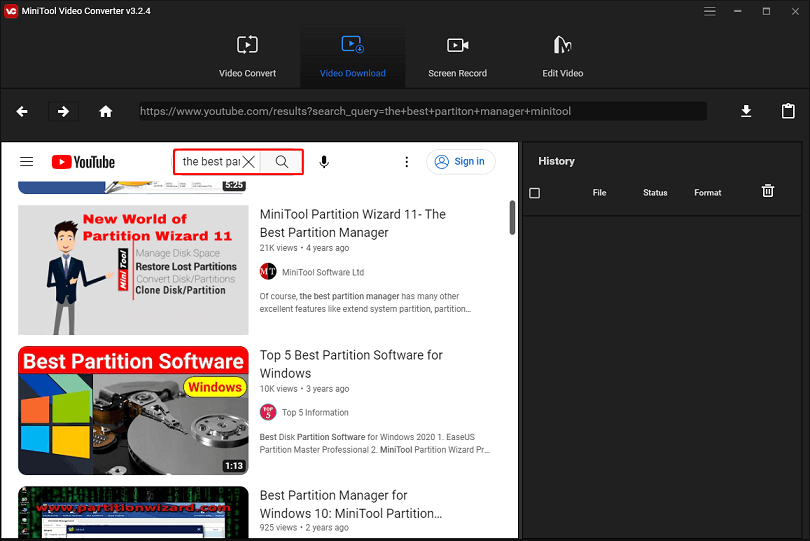Viewport: 810px width, 541px height.
Task: Minimize the MiniTool Video Converter window
Action: (x=738, y=11)
